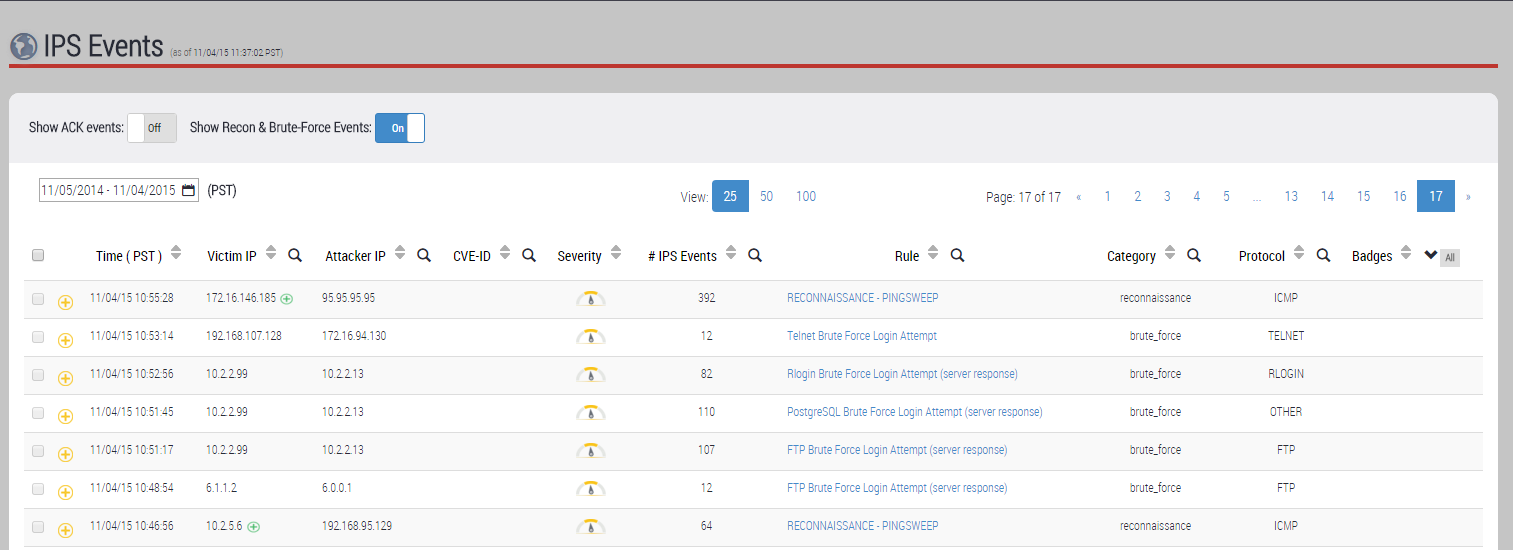Tick the 11/04/15 10:48:54 row checkbox
This screenshot has width=1513, height=550.
coord(38,488)
